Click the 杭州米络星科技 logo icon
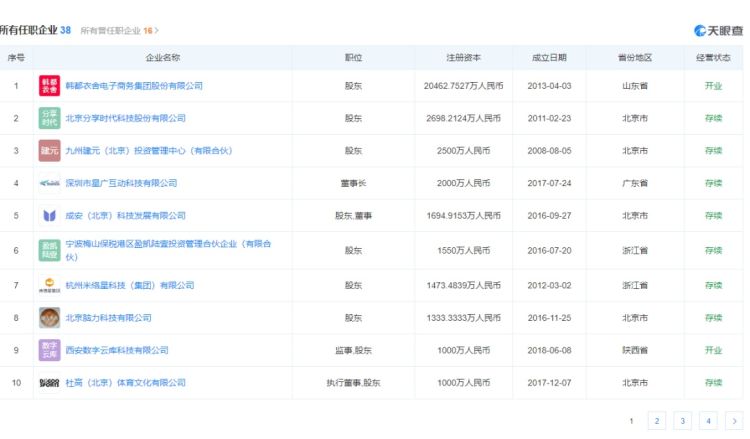The height and width of the screenshot is (439, 750). pyautogui.click(x=49, y=285)
